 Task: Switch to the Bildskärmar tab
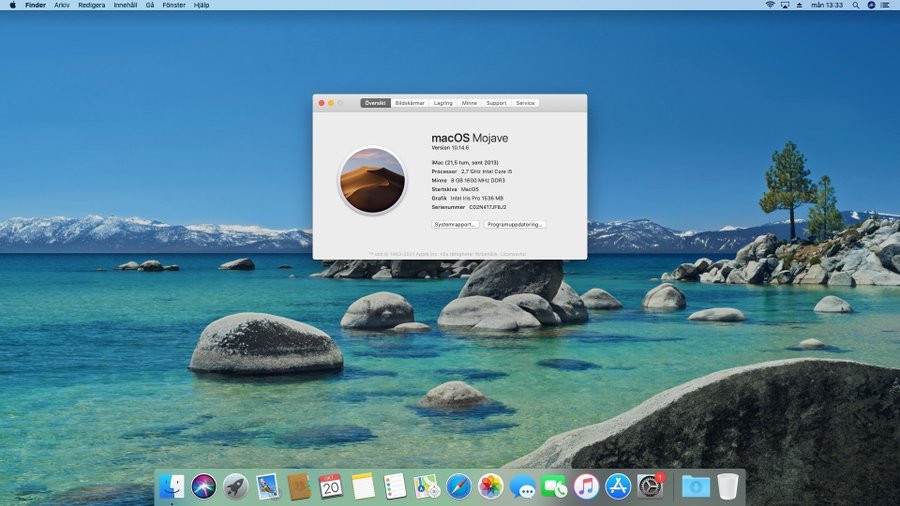click(x=410, y=103)
